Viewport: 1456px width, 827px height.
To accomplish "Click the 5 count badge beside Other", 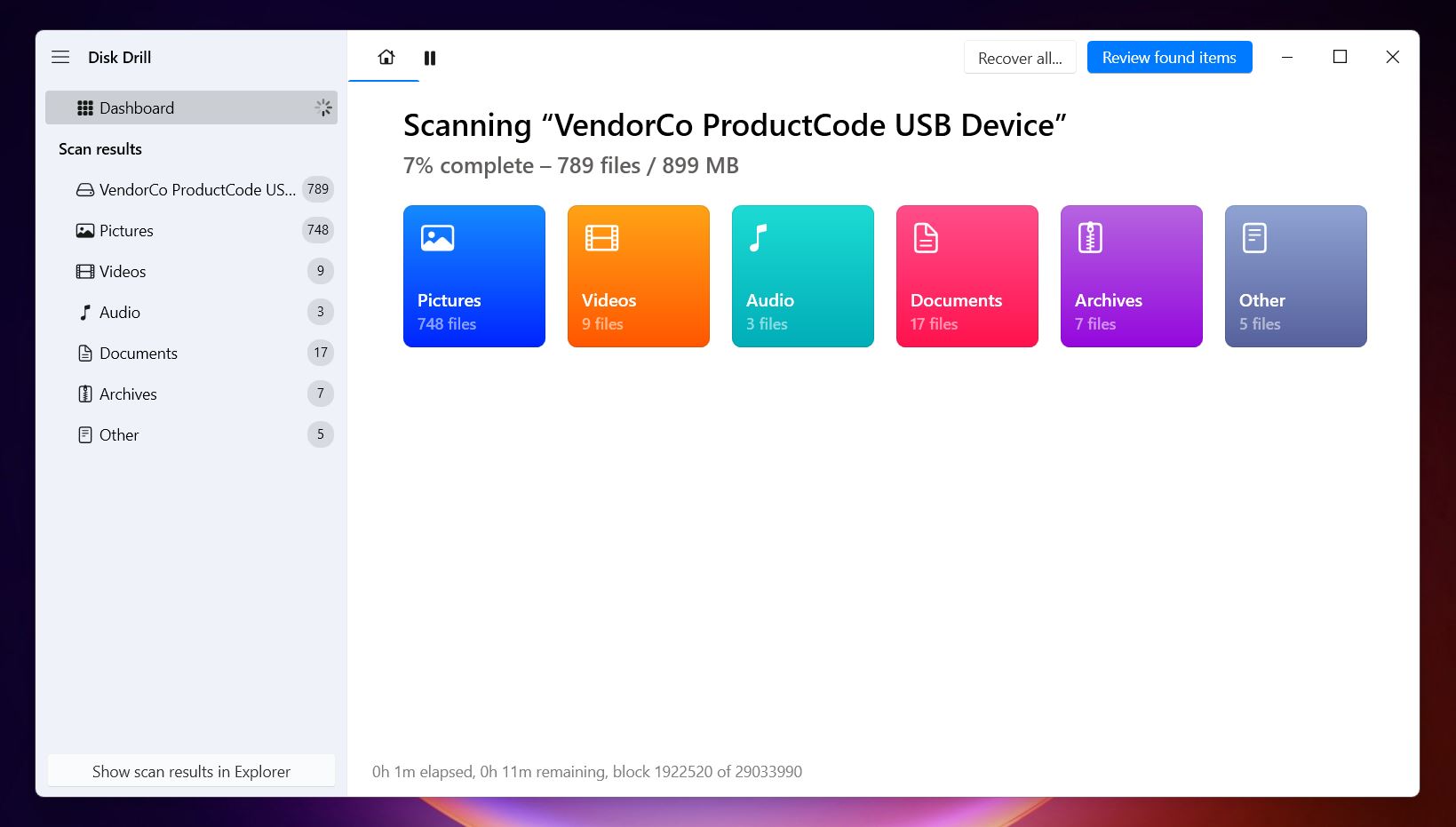I will (321, 434).
